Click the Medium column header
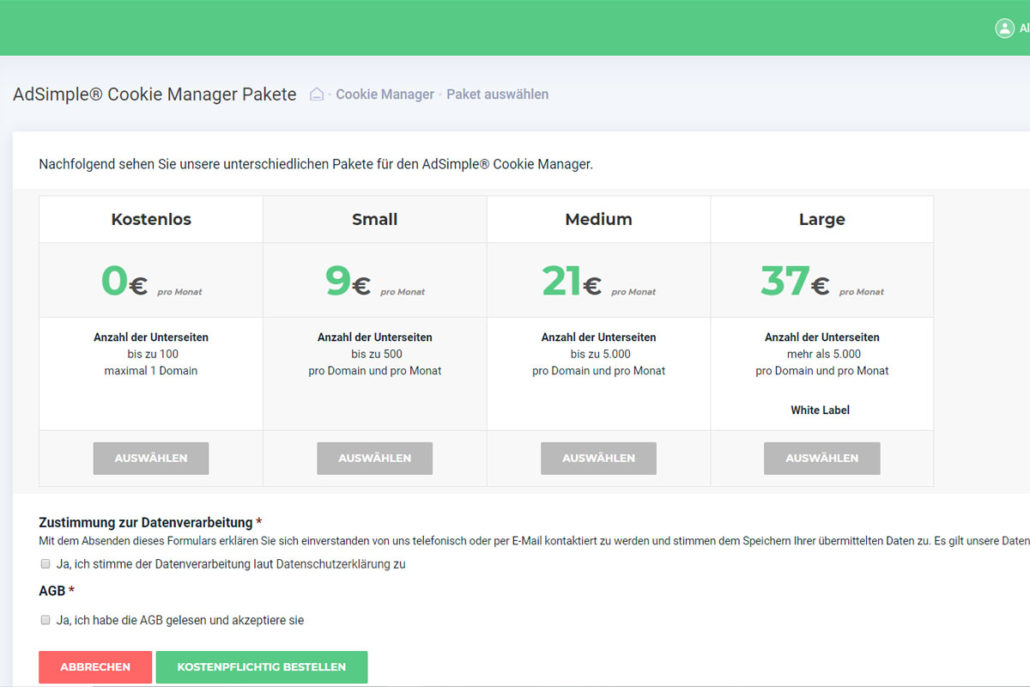The height and width of the screenshot is (687, 1030). pos(598,219)
